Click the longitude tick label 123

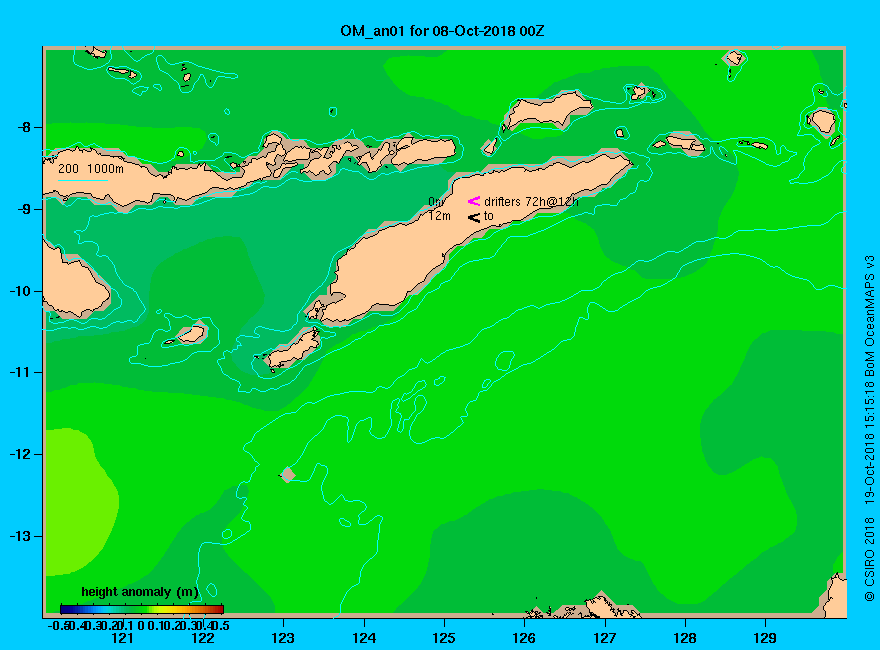point(283,638)
